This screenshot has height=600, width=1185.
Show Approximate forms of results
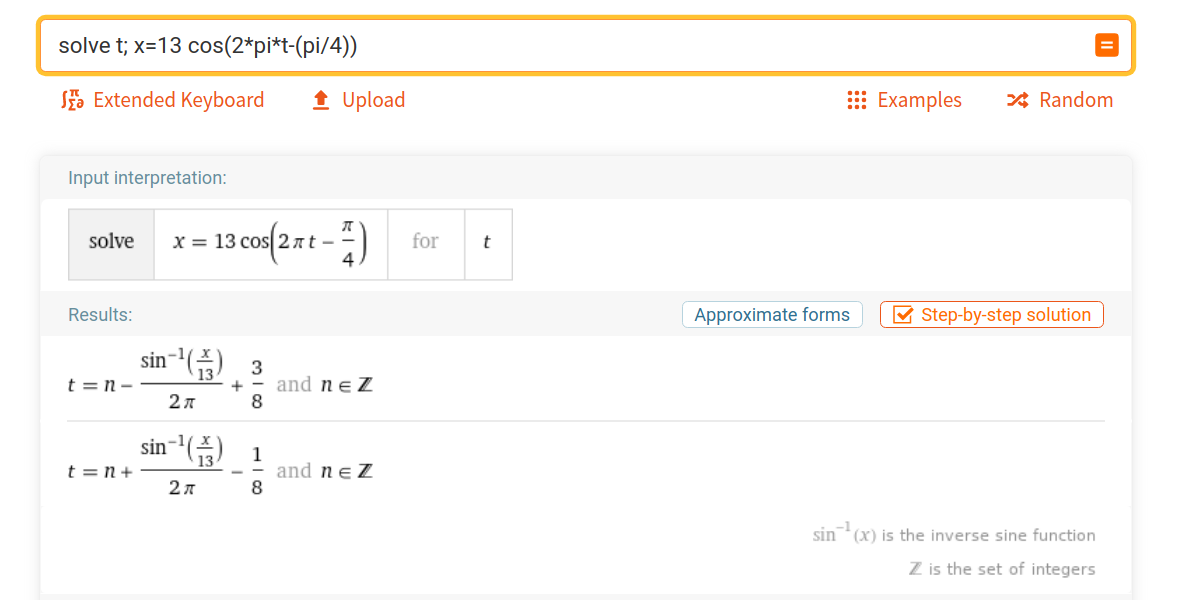772,315
